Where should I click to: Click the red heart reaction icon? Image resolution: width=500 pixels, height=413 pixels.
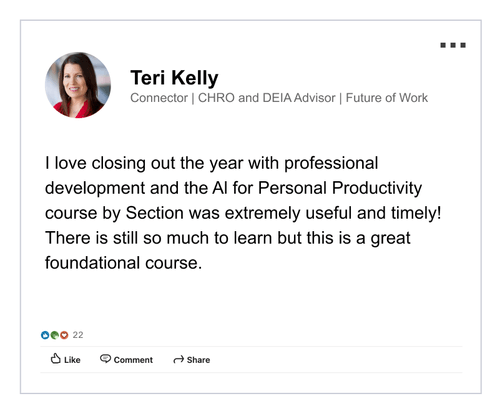pyautogui.click(x=64, y=335)
